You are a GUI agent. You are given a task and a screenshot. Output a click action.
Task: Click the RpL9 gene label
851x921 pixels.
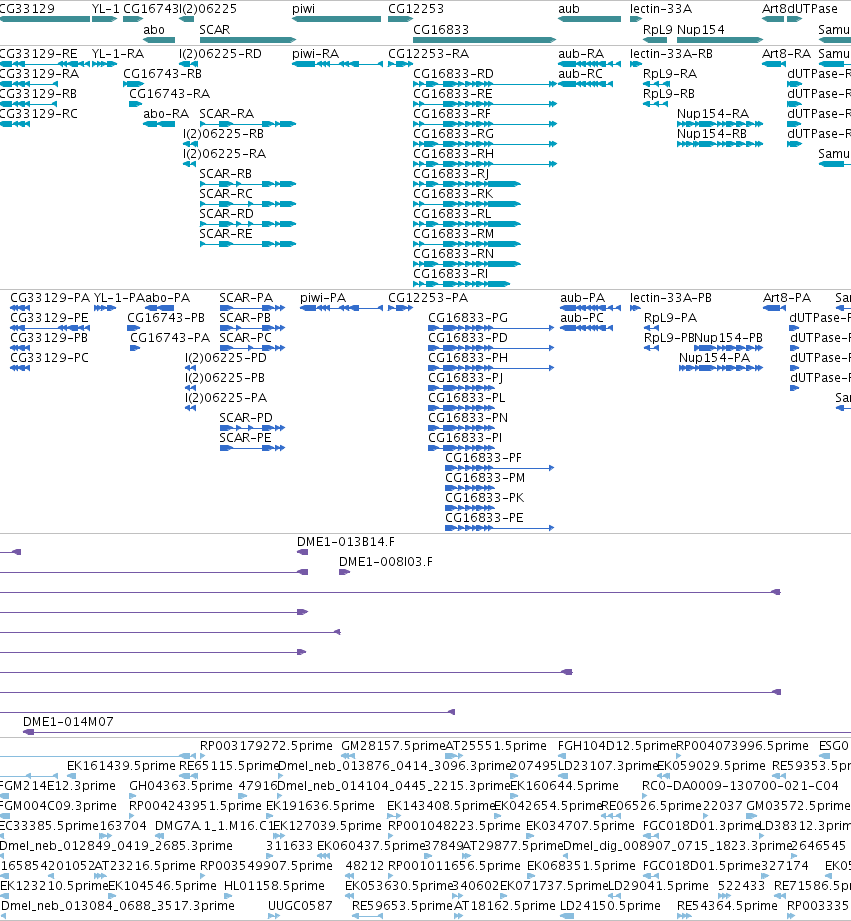pos(657,29)
